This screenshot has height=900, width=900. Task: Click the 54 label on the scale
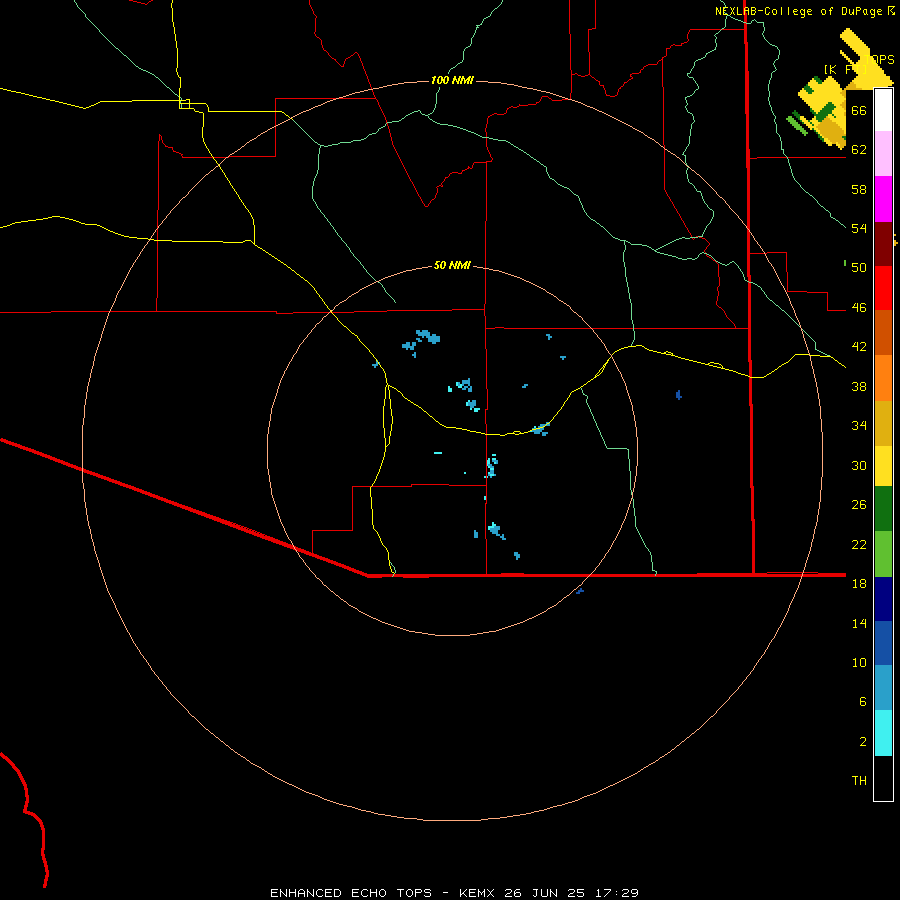[859, 228]
